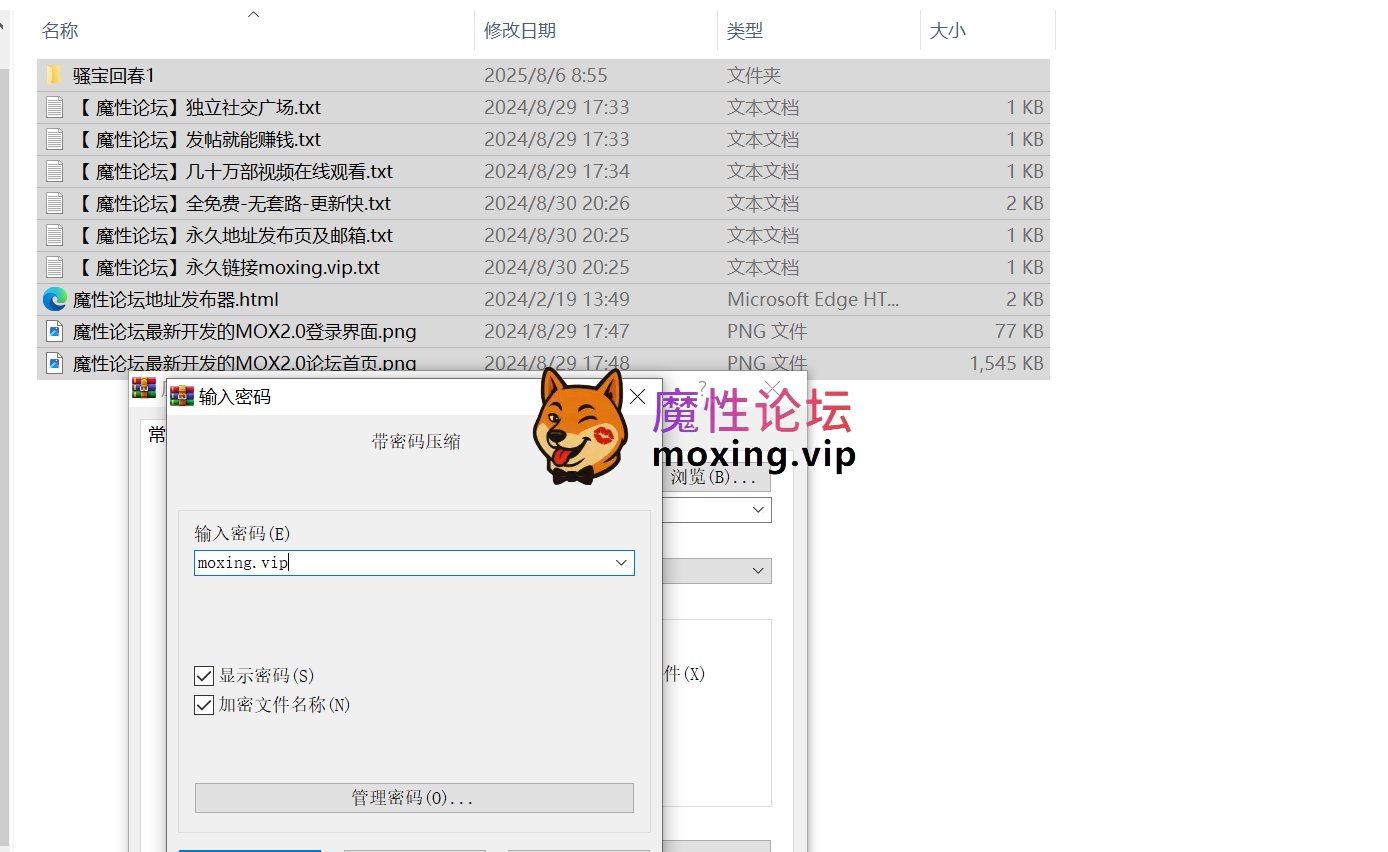
Task: Click the 77 KB size cell
Action: (1020, 332)
